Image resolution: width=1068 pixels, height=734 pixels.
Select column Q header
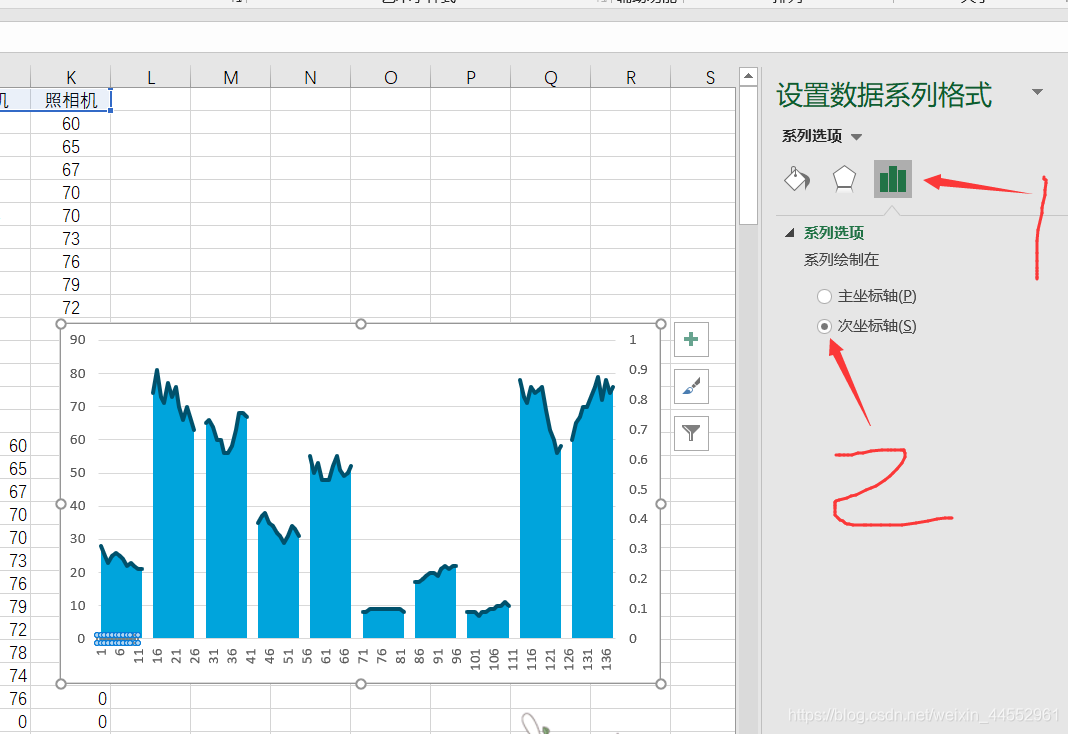[x=550, y=78]
